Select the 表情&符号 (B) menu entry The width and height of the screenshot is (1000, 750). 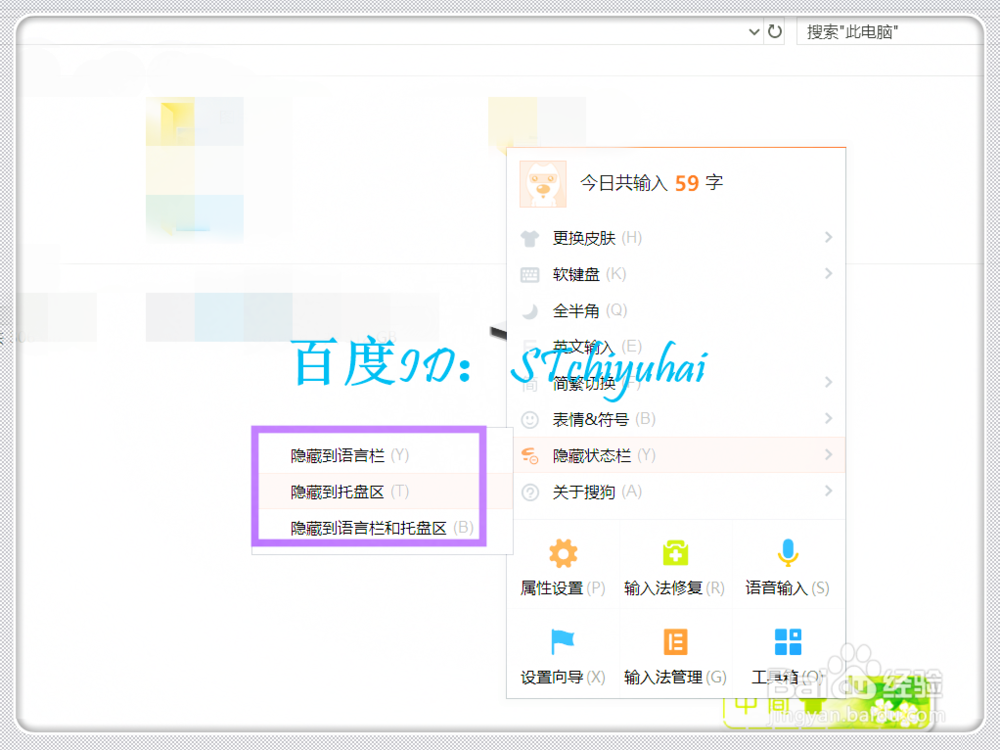[x=676, y=419]
